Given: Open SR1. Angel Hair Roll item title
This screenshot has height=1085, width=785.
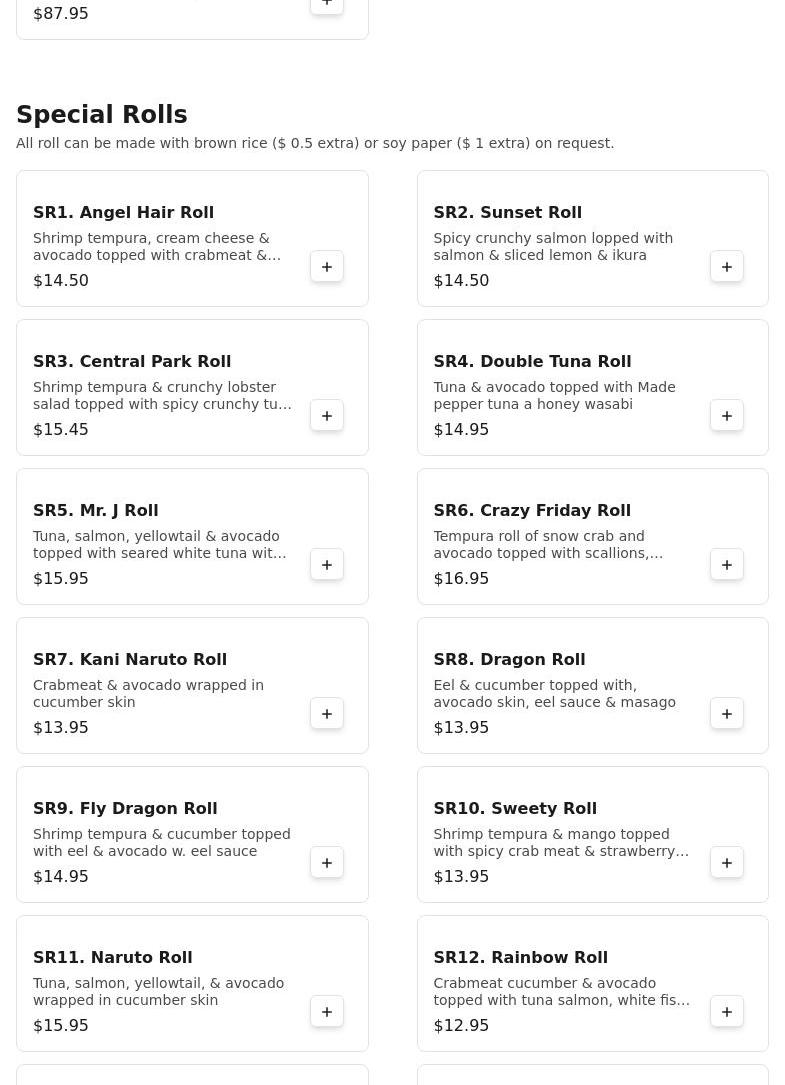Looking at the screenshot, I should [x=123, y=212].
